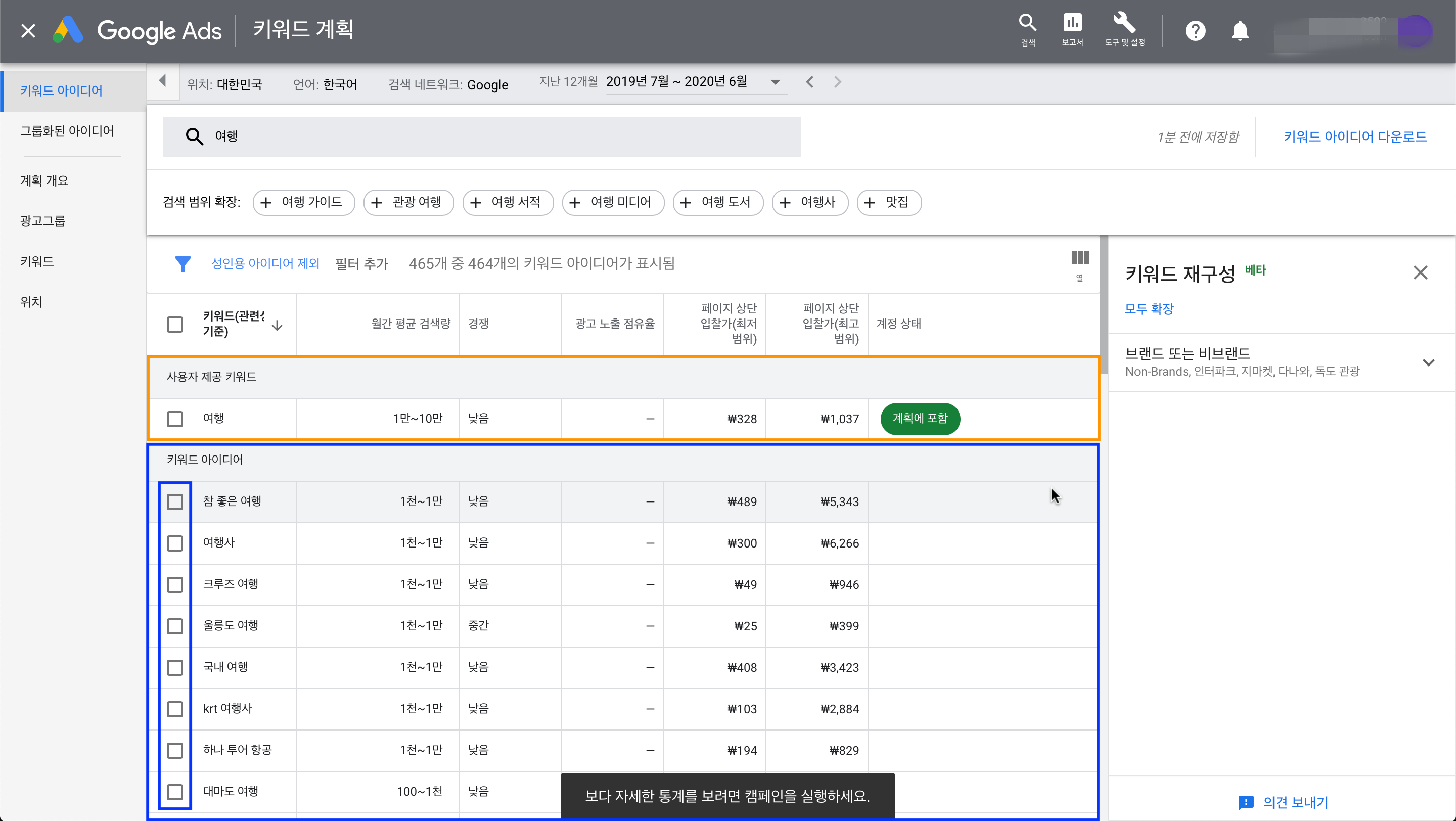Collapse sidebar with left triangle arrow
The height and width of the screenshot is (821, 1456).
tap(163, 81)
